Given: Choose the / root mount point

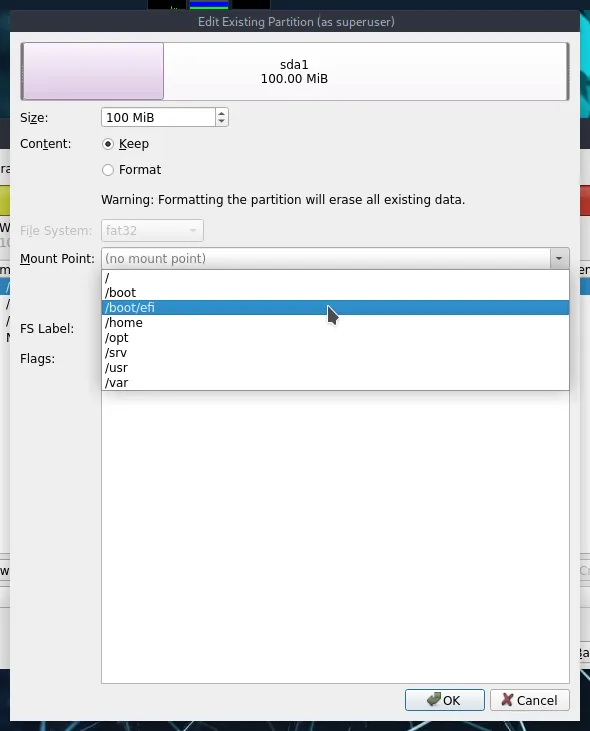Looking at the screenshot, I should pos(336,278).
